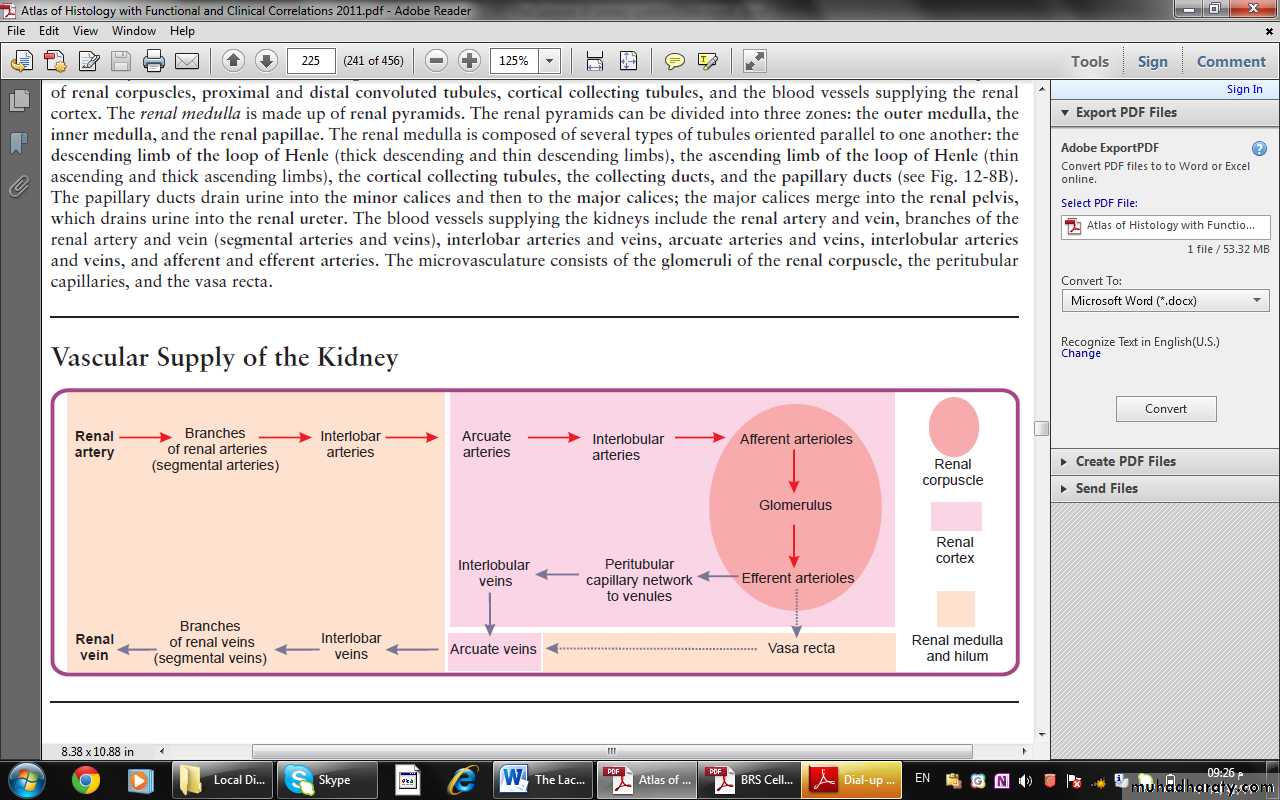The image size is (1280, 800).
Task: Open the View menu
Action: [85, 31]
